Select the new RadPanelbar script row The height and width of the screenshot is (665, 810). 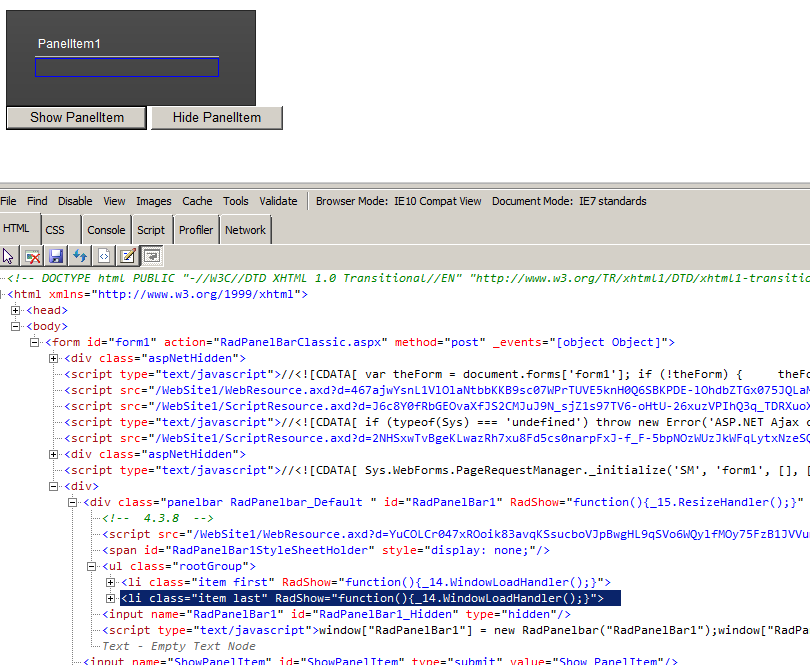tap(456, 631)
